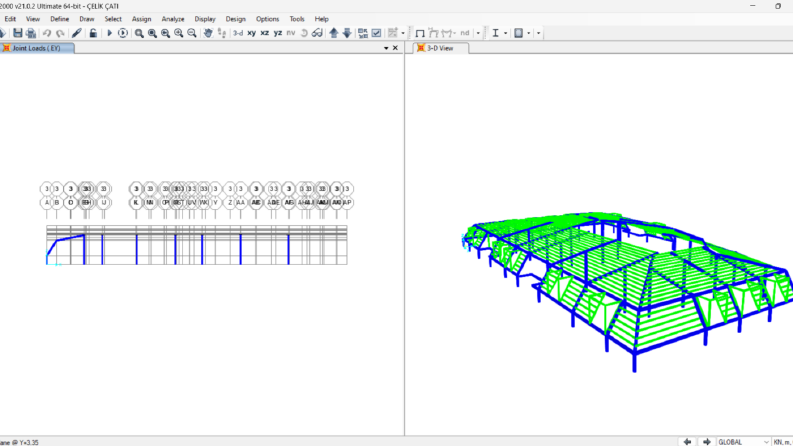Open the Define menu
793x446 pixels.
coord(60,19)
